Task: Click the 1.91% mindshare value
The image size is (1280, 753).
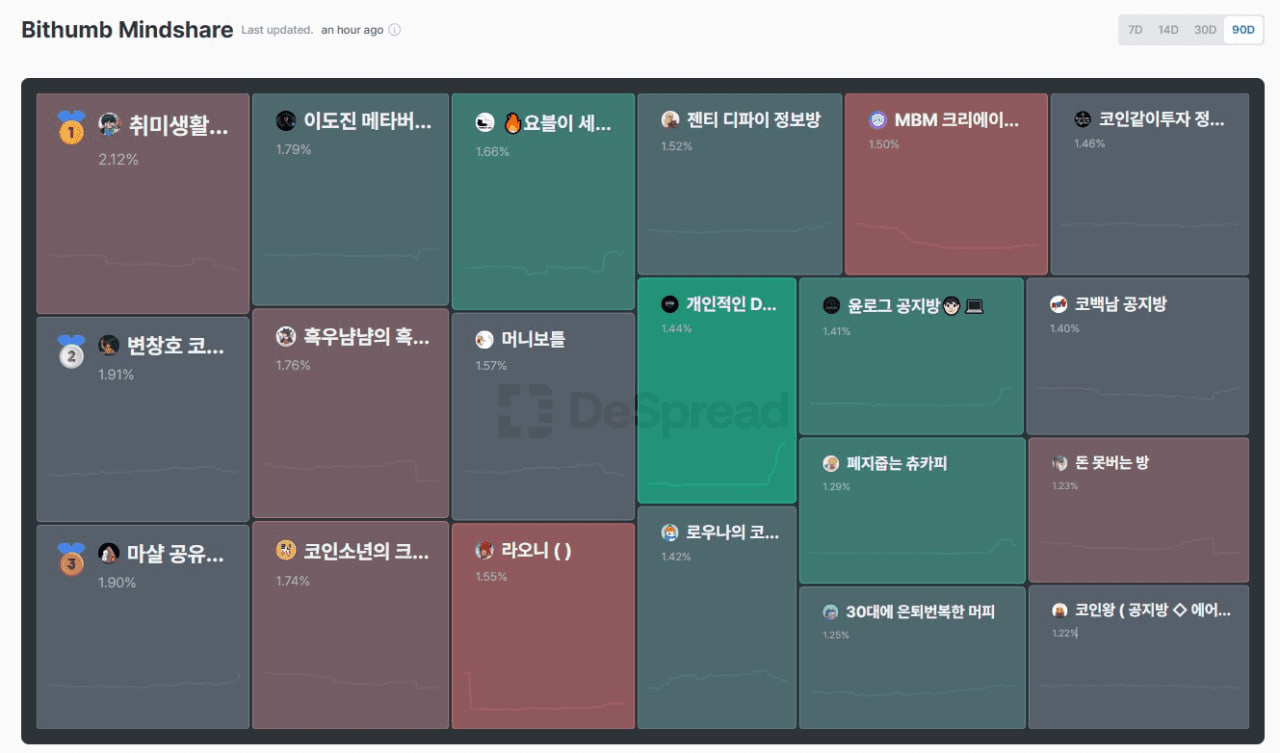Action: 116,375
